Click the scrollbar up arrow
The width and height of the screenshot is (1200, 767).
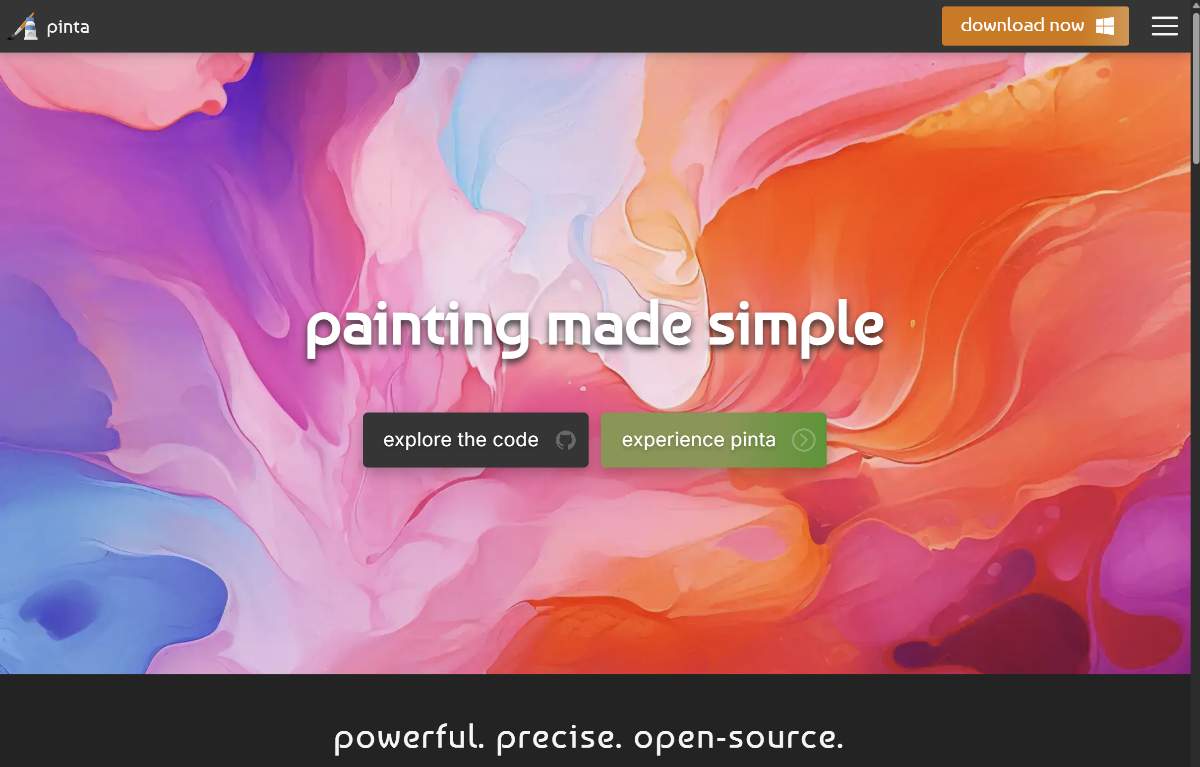pos(1195,6)
